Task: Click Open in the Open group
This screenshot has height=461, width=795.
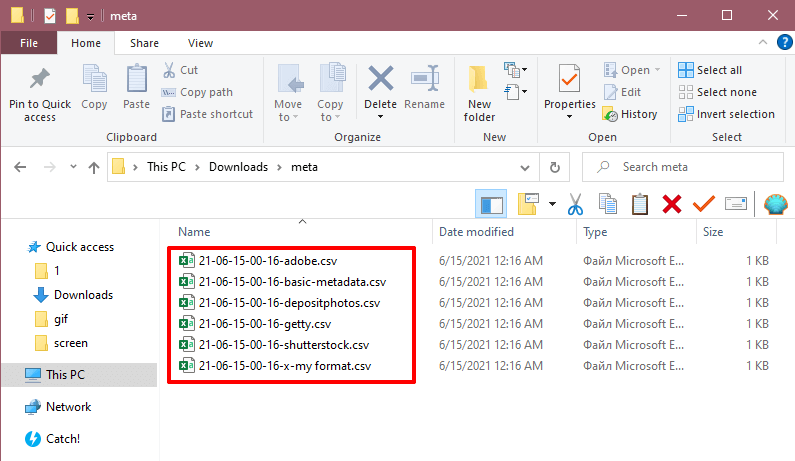Action: [x=632, y=70]
